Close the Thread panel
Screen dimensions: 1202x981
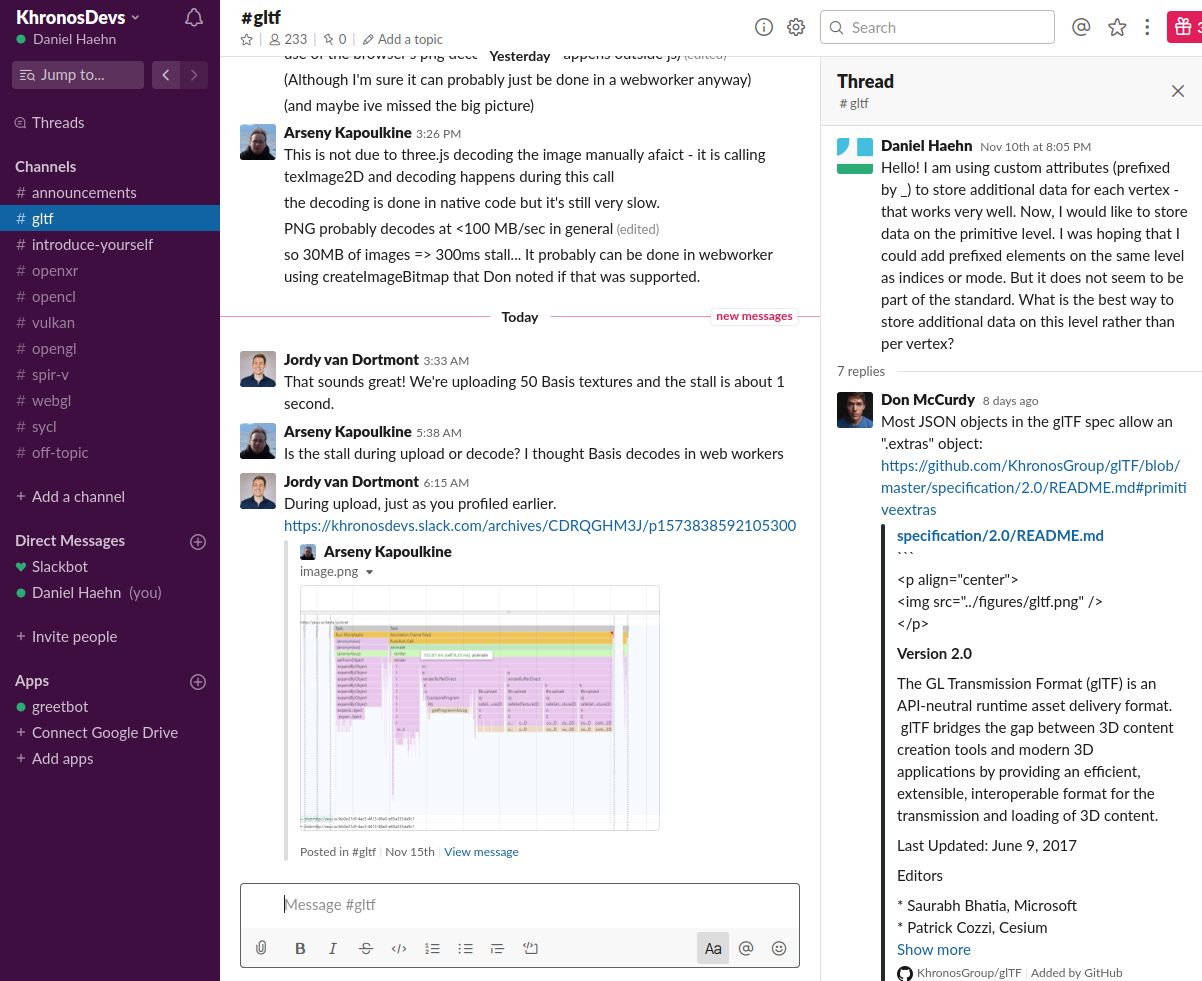(x=1178, y=91)
